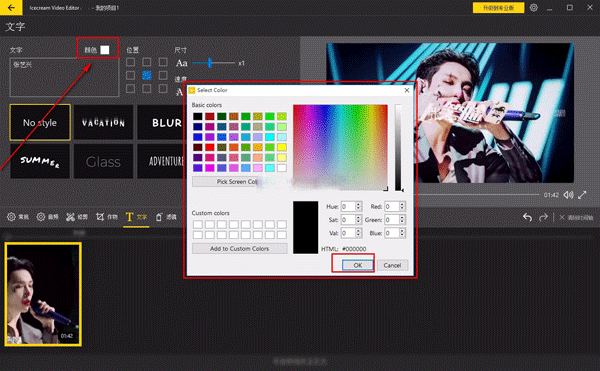Click the Red value field
600x371 pixels.
(x=392, y=207)
